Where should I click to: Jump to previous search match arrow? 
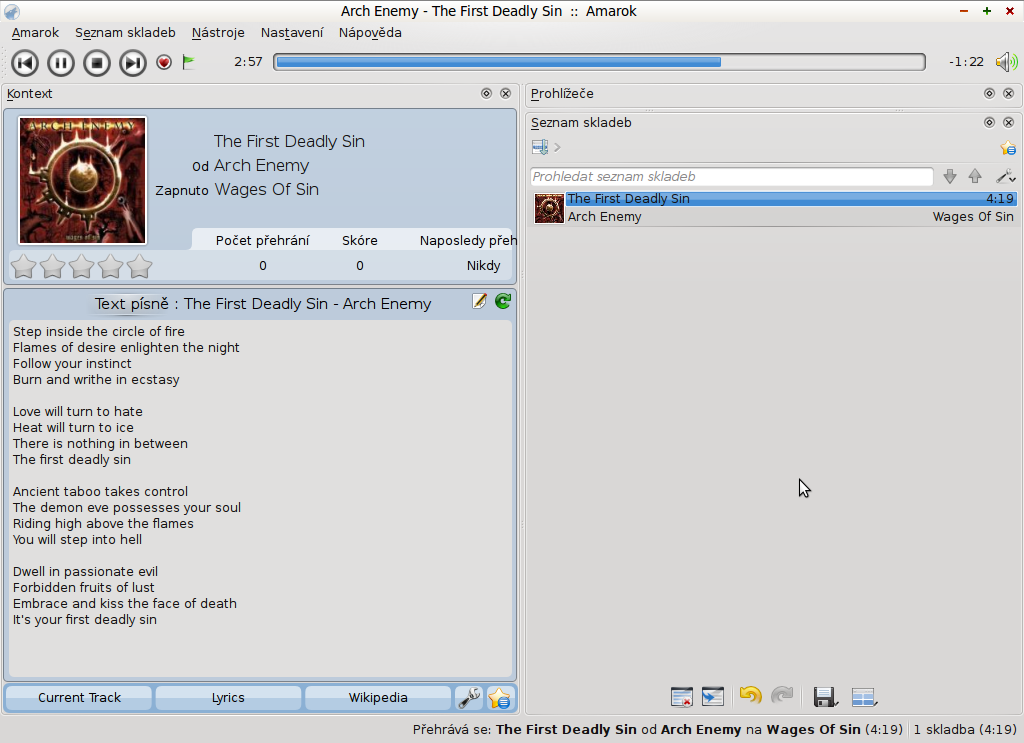975,176
